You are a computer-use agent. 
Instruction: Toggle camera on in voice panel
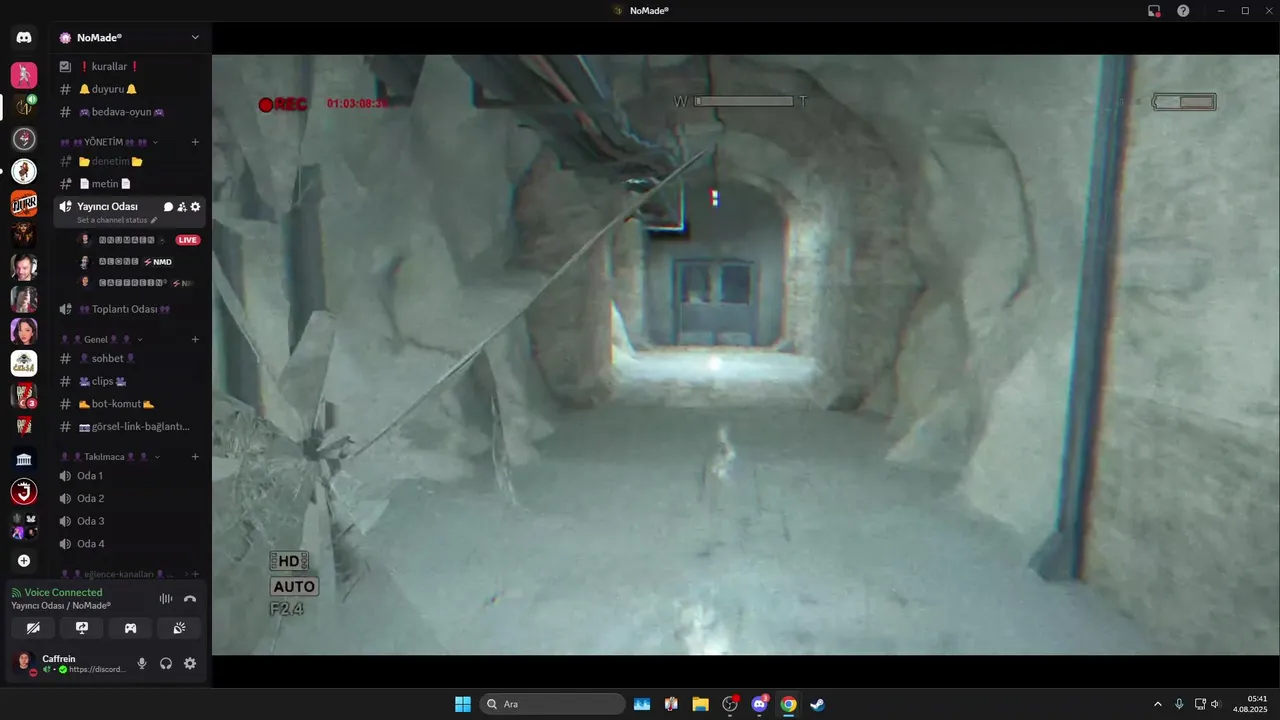tap(34, 628)
